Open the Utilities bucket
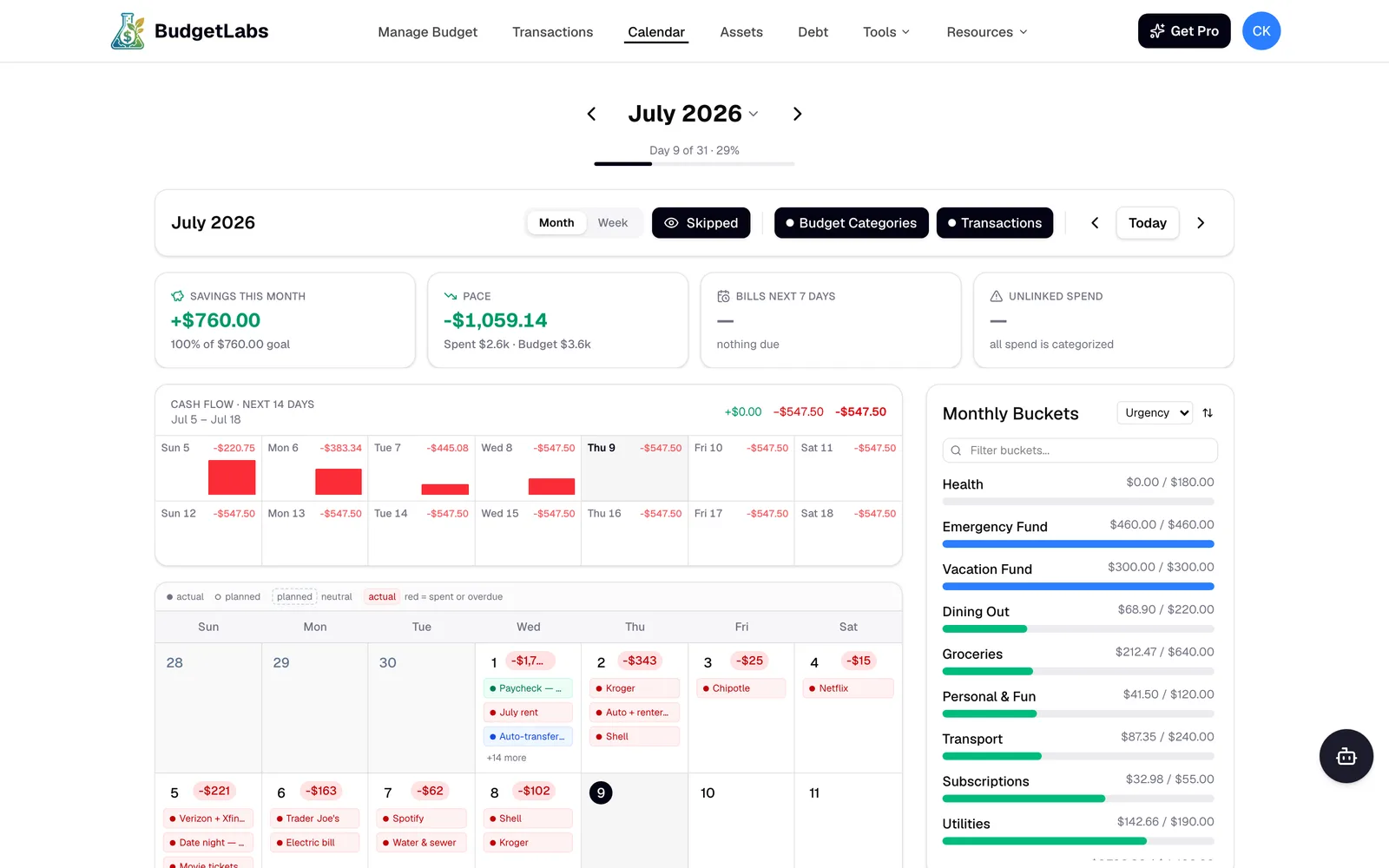1389x868 pixels. click(1078, 832)
